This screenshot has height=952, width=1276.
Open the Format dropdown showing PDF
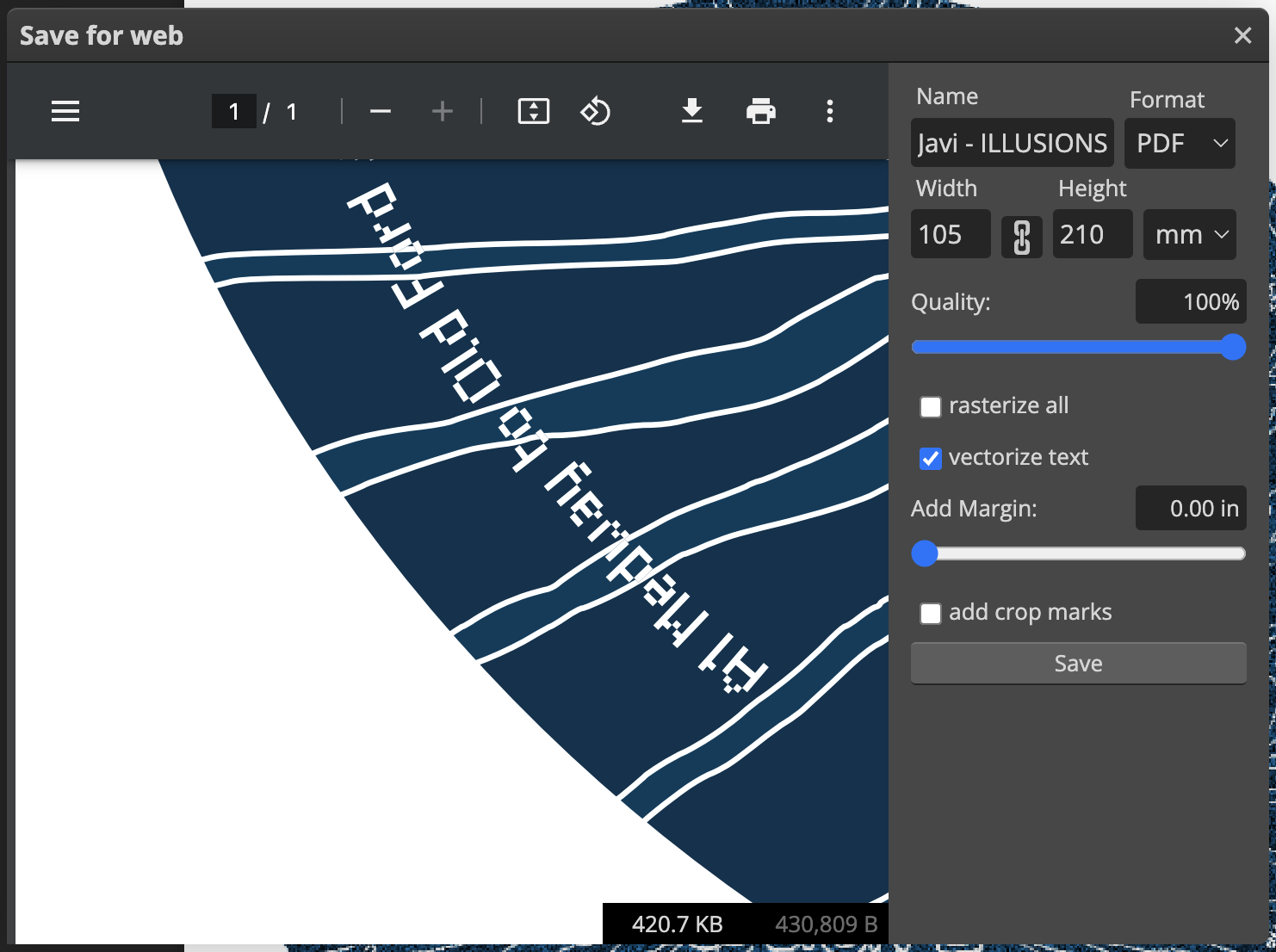click(x=1180, y=143)
